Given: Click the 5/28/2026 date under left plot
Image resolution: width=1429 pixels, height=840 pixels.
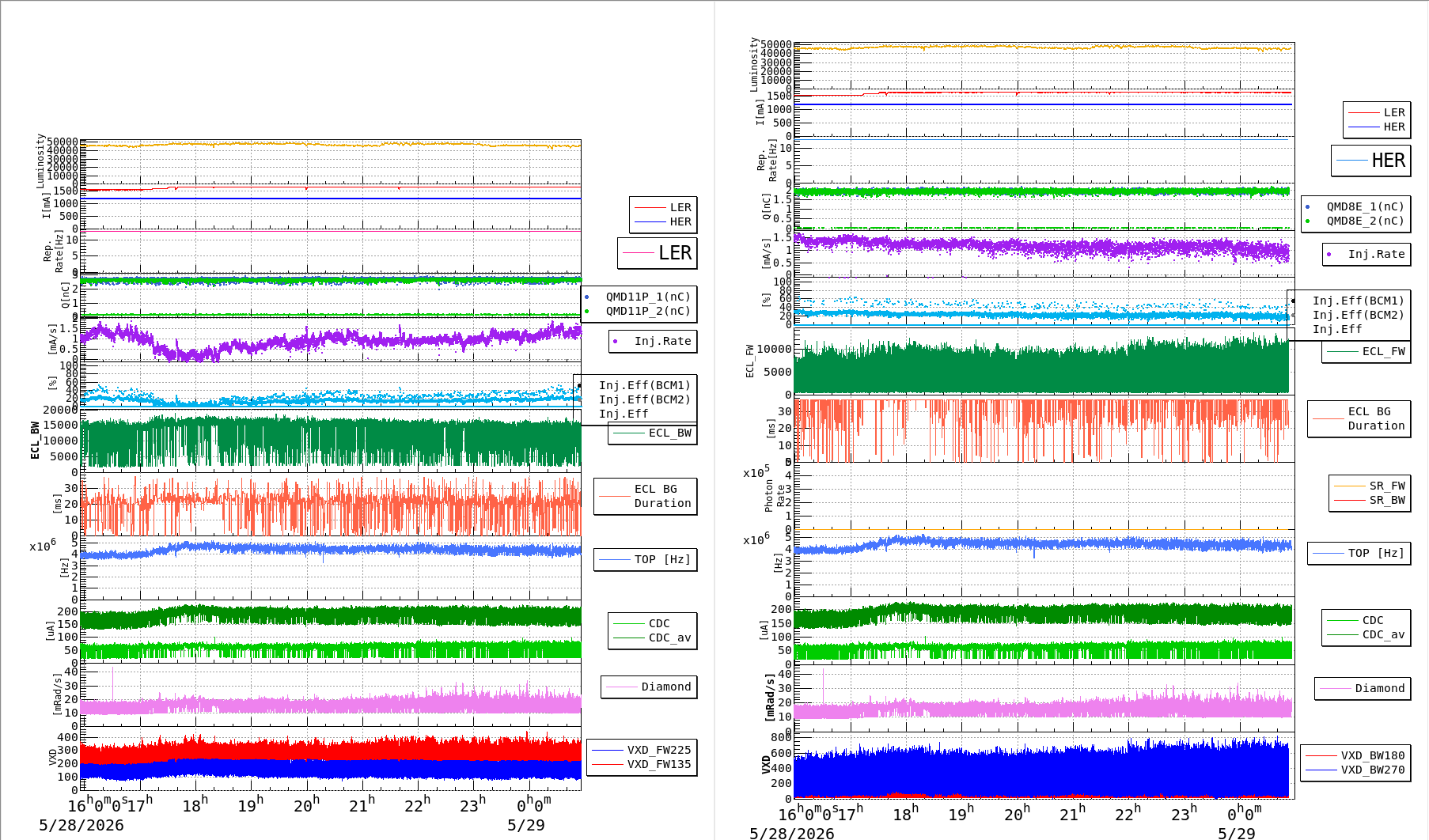Looking at the screenshot, I should [x=81, y=825].
